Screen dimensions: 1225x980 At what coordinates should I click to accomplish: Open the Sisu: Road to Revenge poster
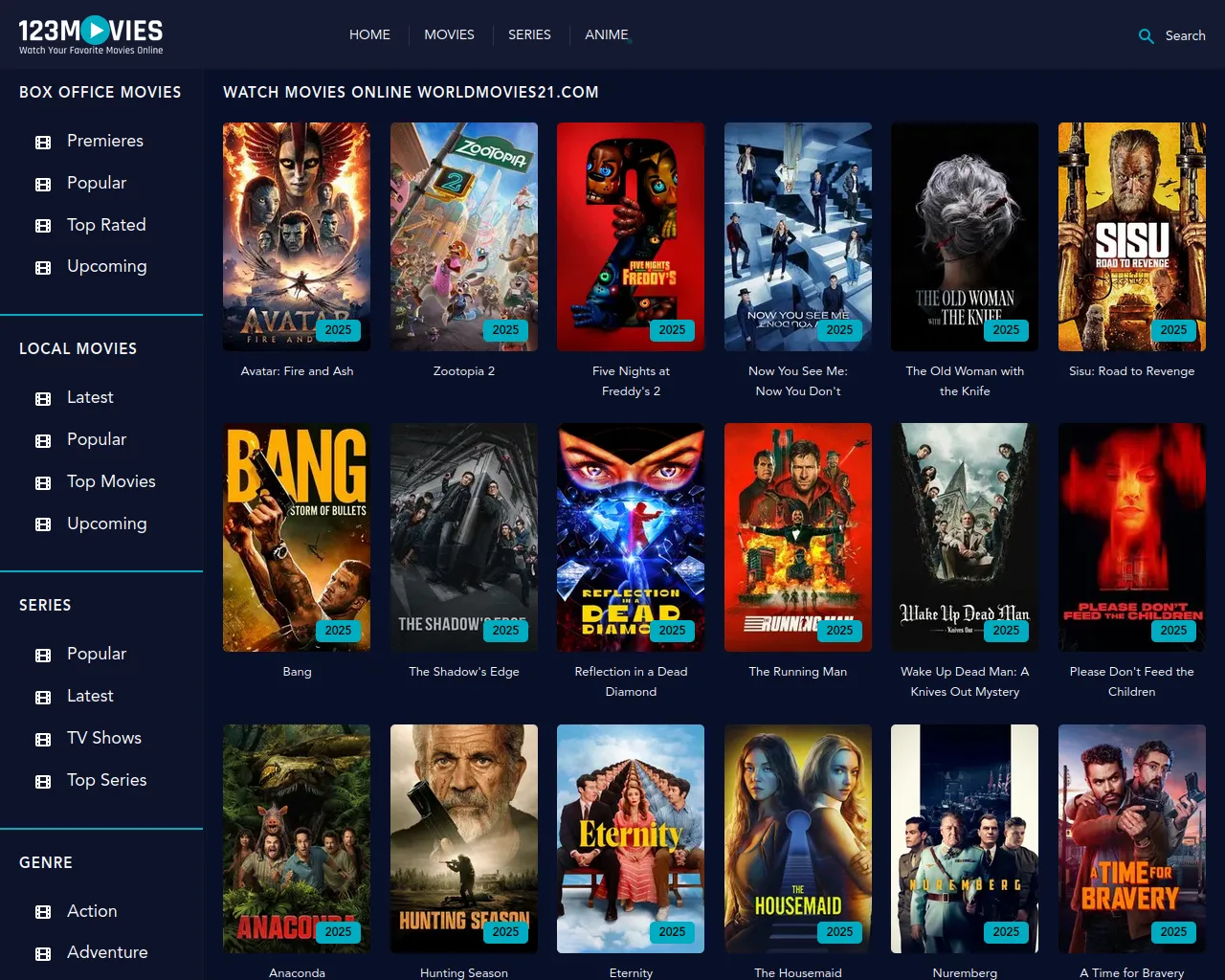(x=1132, y=236)
